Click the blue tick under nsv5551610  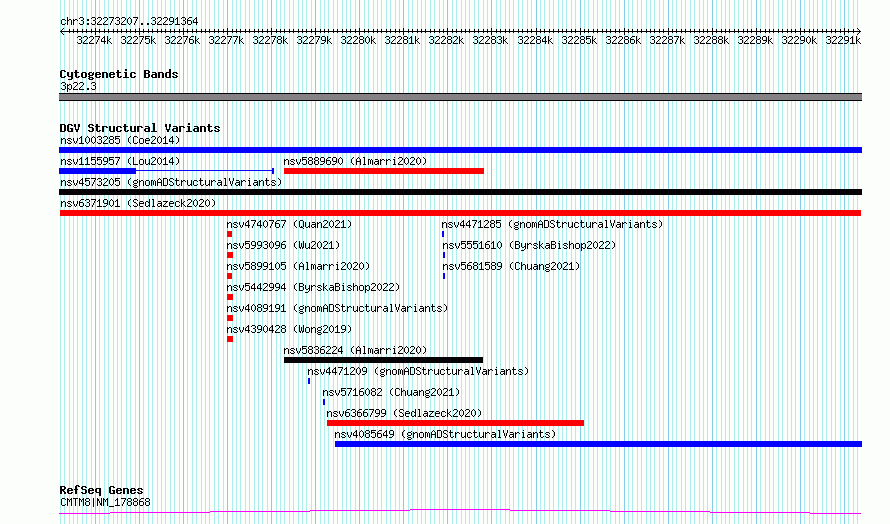coord(444,255)
